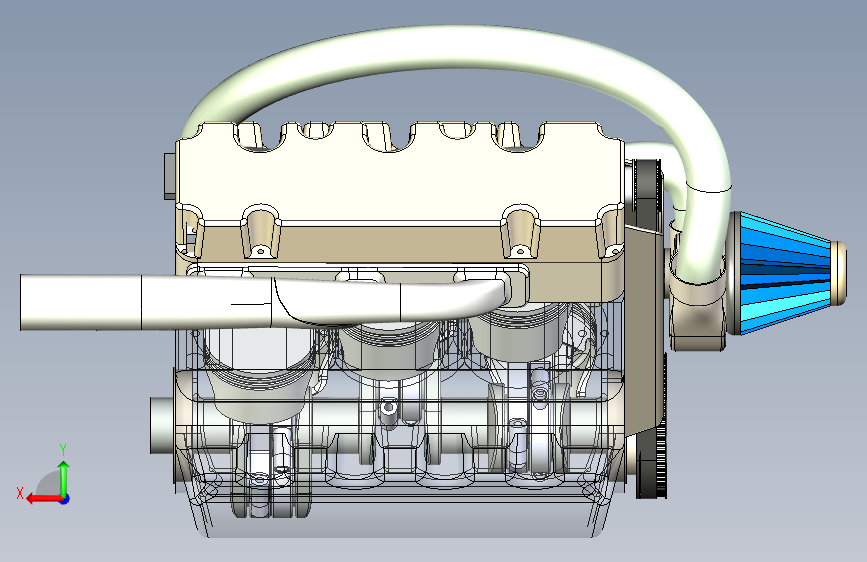Click the tan end cap on the air filter tip
This screenshot has width=867, height=562.
tap(839, 272)
